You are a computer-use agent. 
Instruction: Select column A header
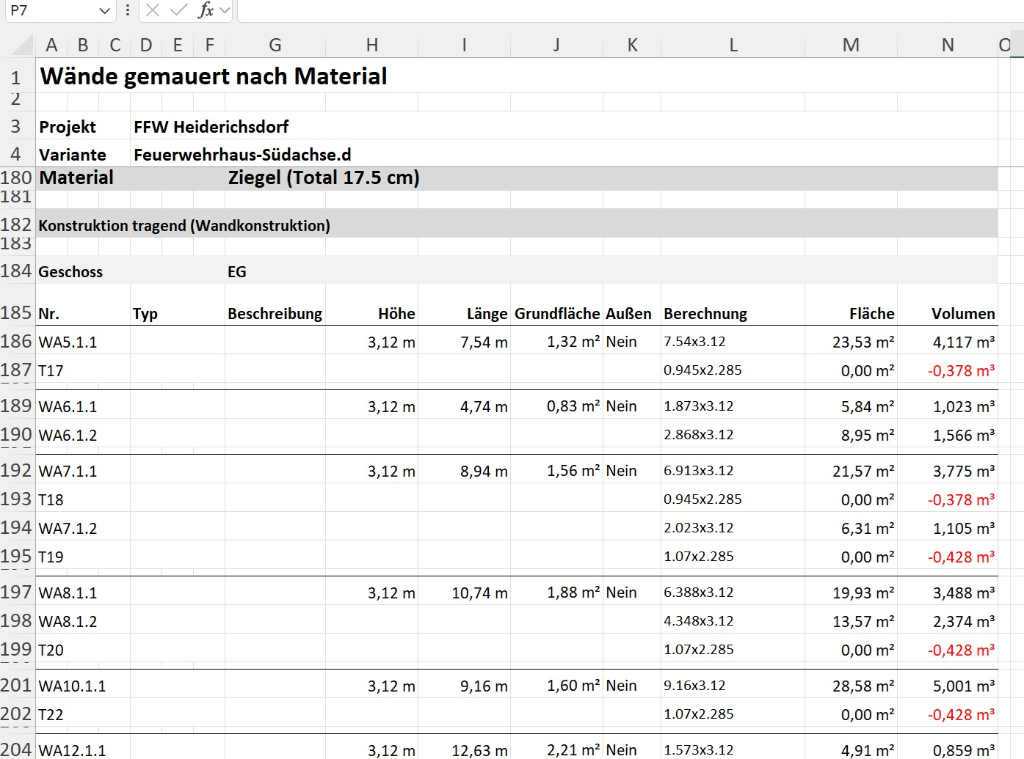[x=51, y=44]
